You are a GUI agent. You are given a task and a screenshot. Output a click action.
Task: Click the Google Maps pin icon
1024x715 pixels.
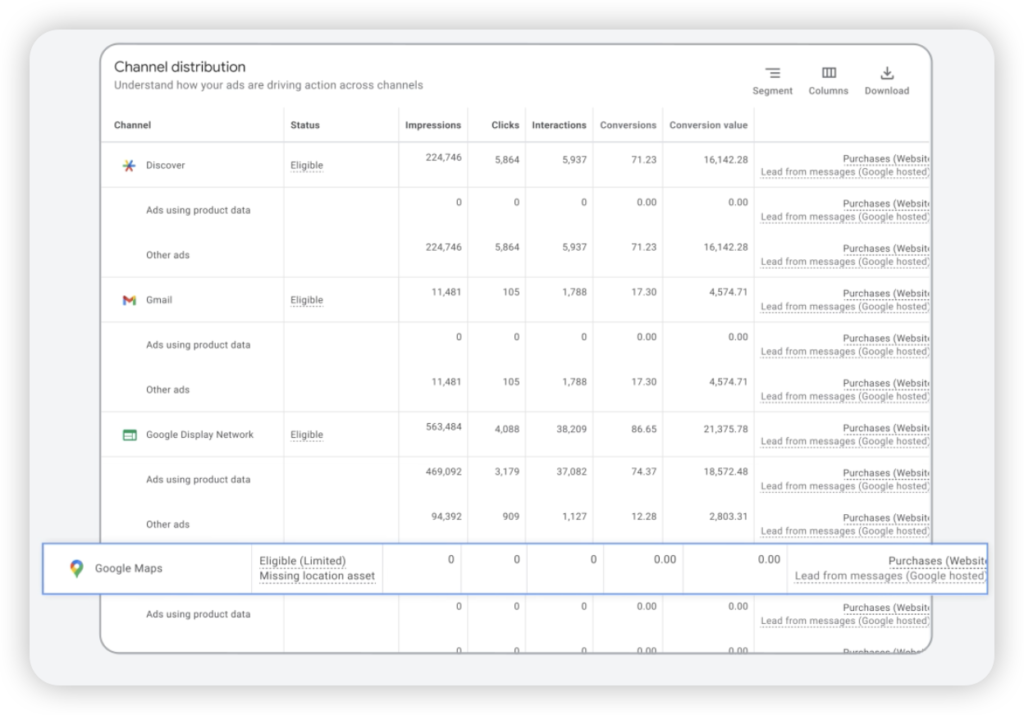point(76,568)
